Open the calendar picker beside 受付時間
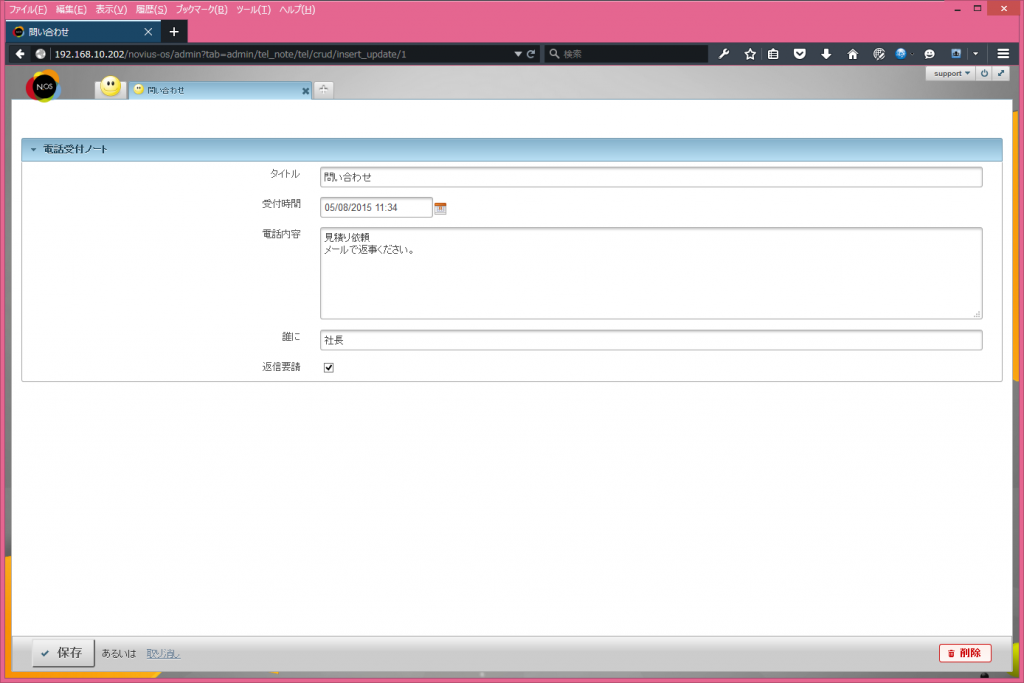The height and width of the screenshot is (683, 1024). [x=439, y=207]
